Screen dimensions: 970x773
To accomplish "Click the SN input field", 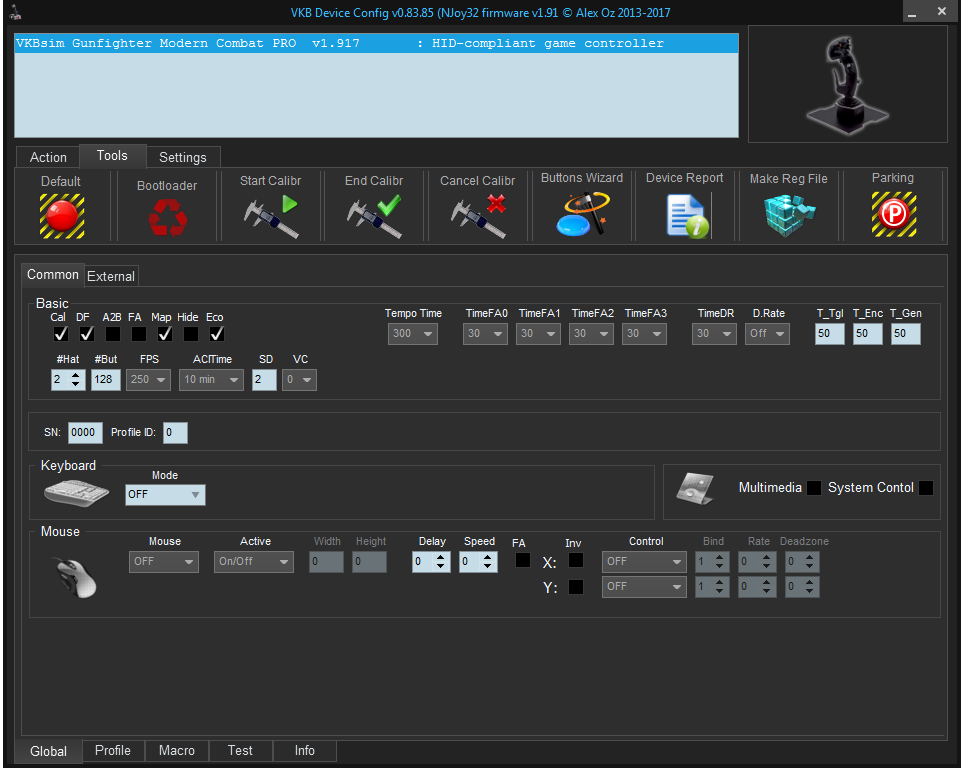I will 85,433.
